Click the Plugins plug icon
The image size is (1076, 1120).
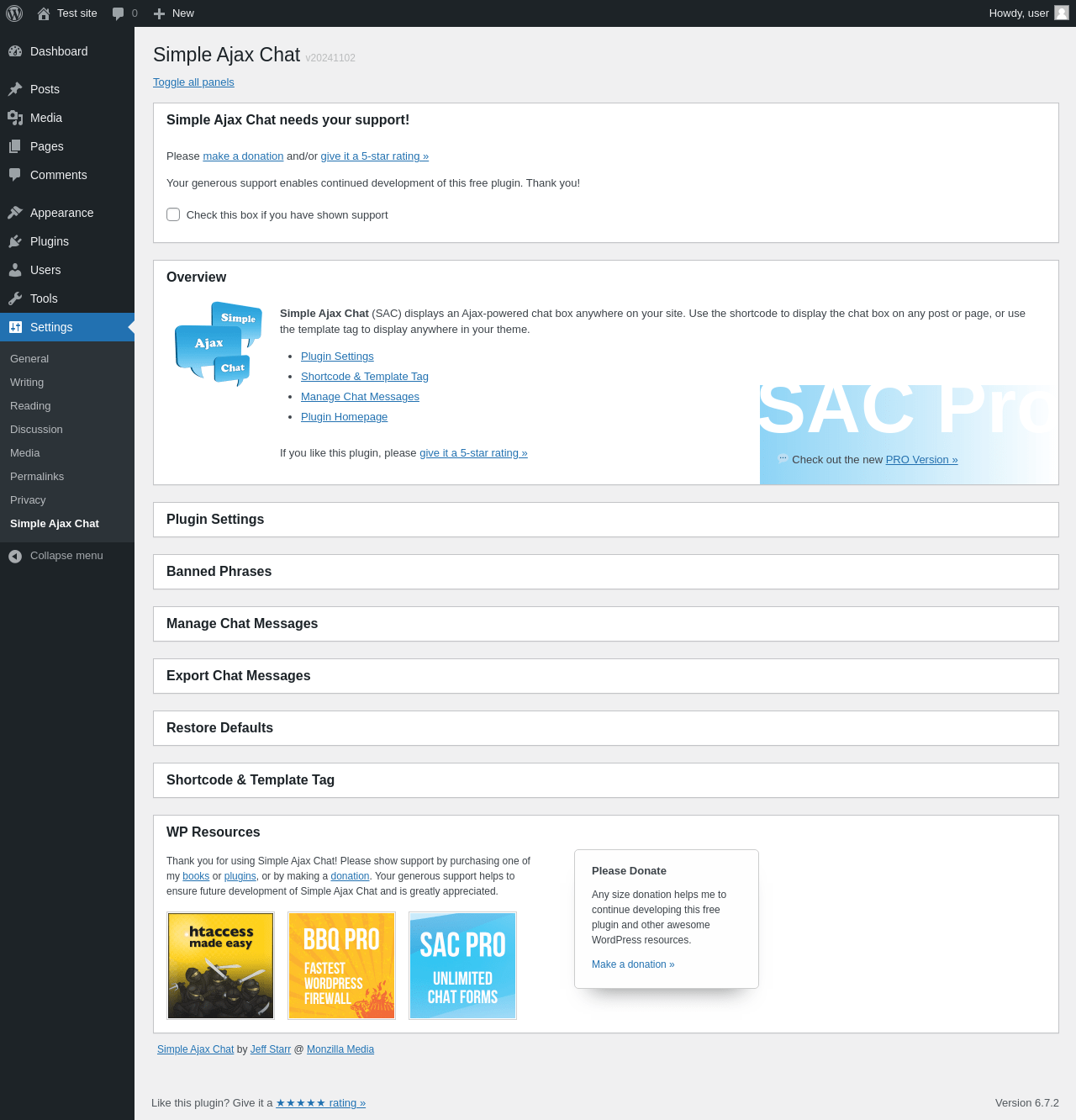[x=15, y=241]
